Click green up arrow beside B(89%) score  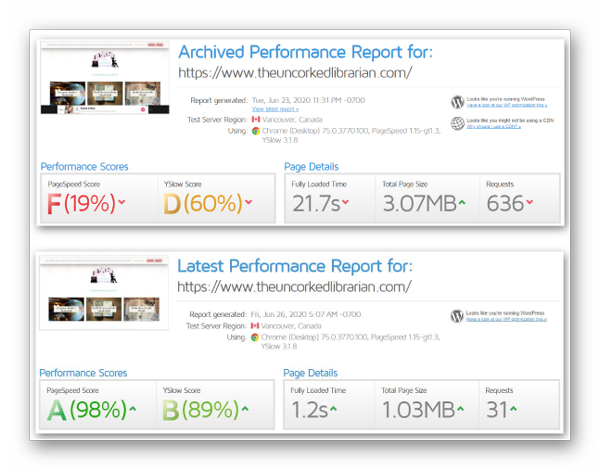245,409
